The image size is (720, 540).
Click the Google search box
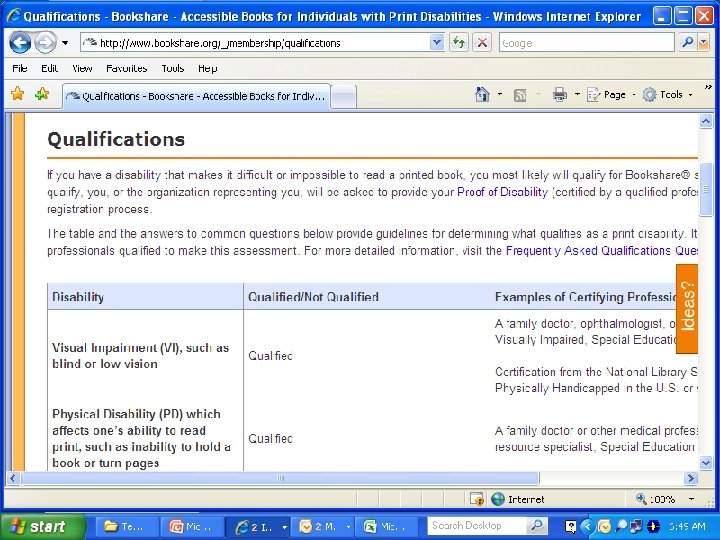pos(586,43)
